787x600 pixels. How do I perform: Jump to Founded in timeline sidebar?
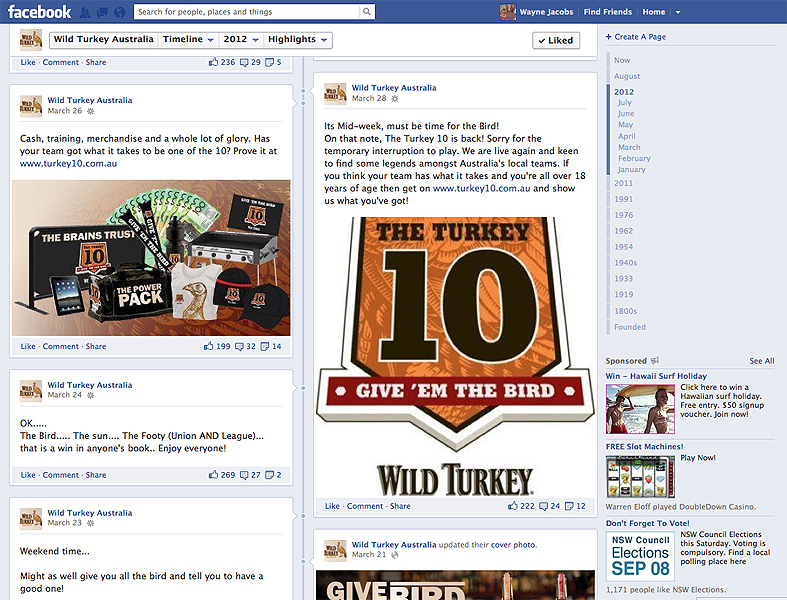click(630, 327)
